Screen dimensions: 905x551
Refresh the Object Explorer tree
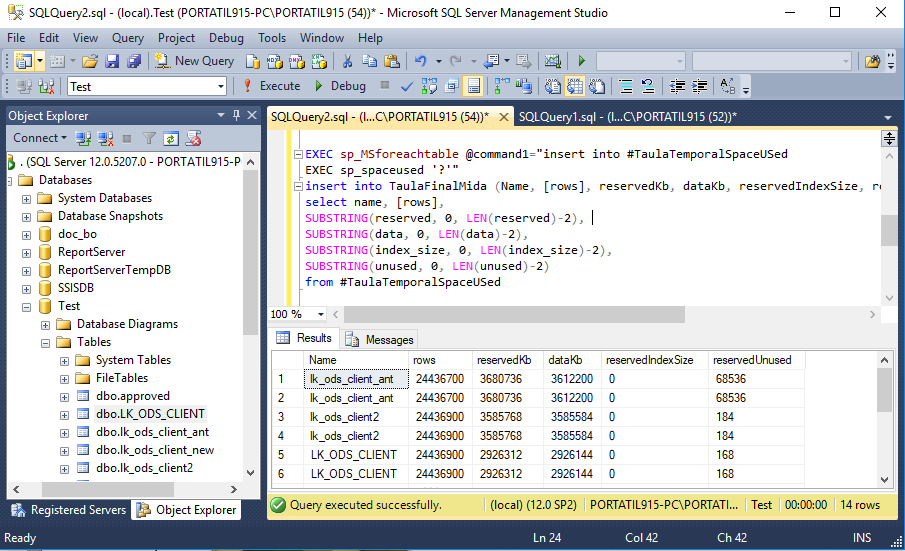point(171,138)
